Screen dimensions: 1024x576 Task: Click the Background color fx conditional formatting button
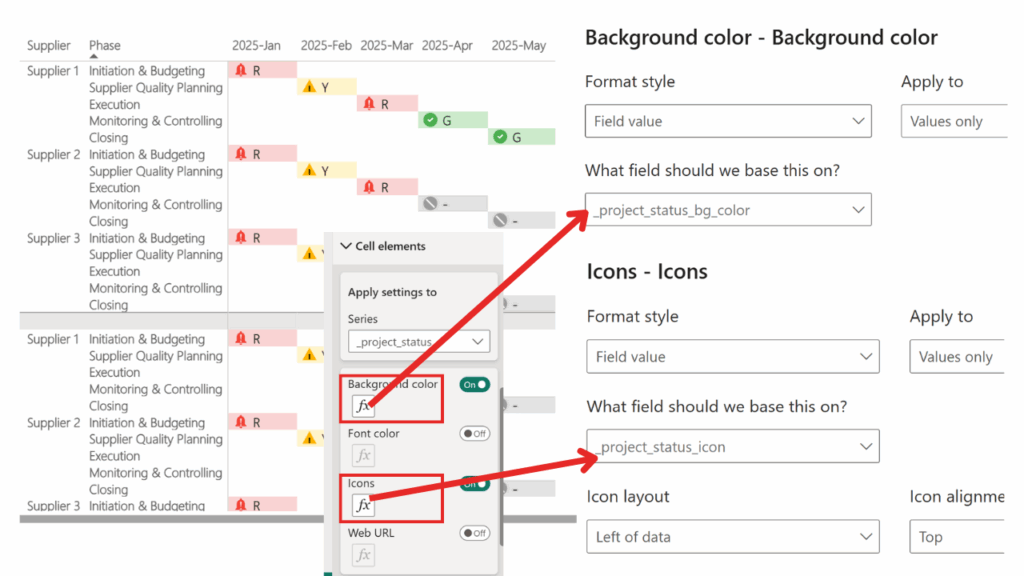(364, 406)
